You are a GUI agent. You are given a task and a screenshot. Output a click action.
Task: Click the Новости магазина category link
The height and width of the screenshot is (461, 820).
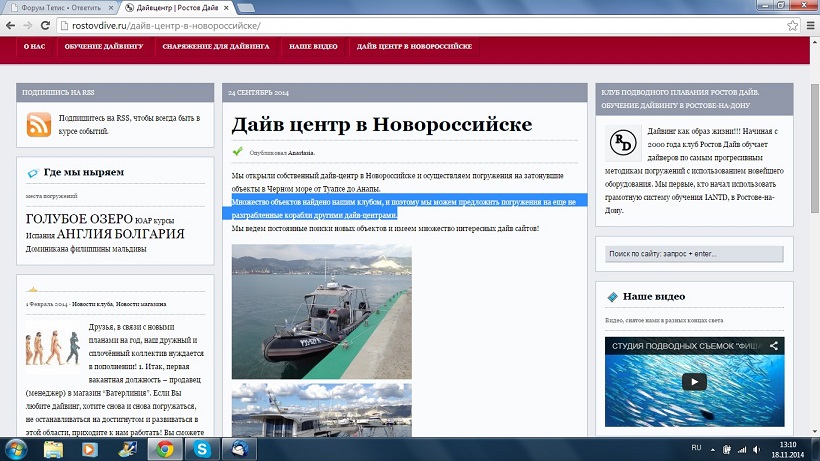(141, 304)
